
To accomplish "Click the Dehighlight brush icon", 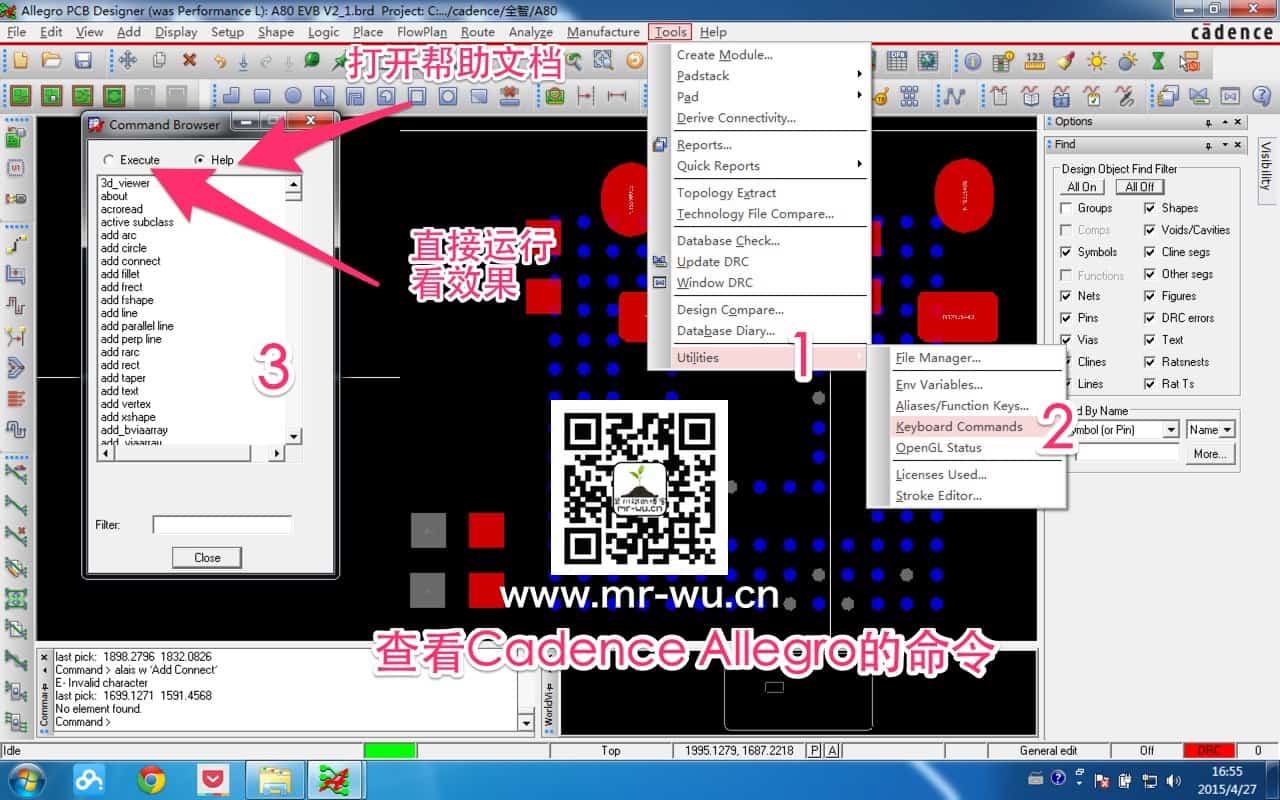I will coord(1066,61).
